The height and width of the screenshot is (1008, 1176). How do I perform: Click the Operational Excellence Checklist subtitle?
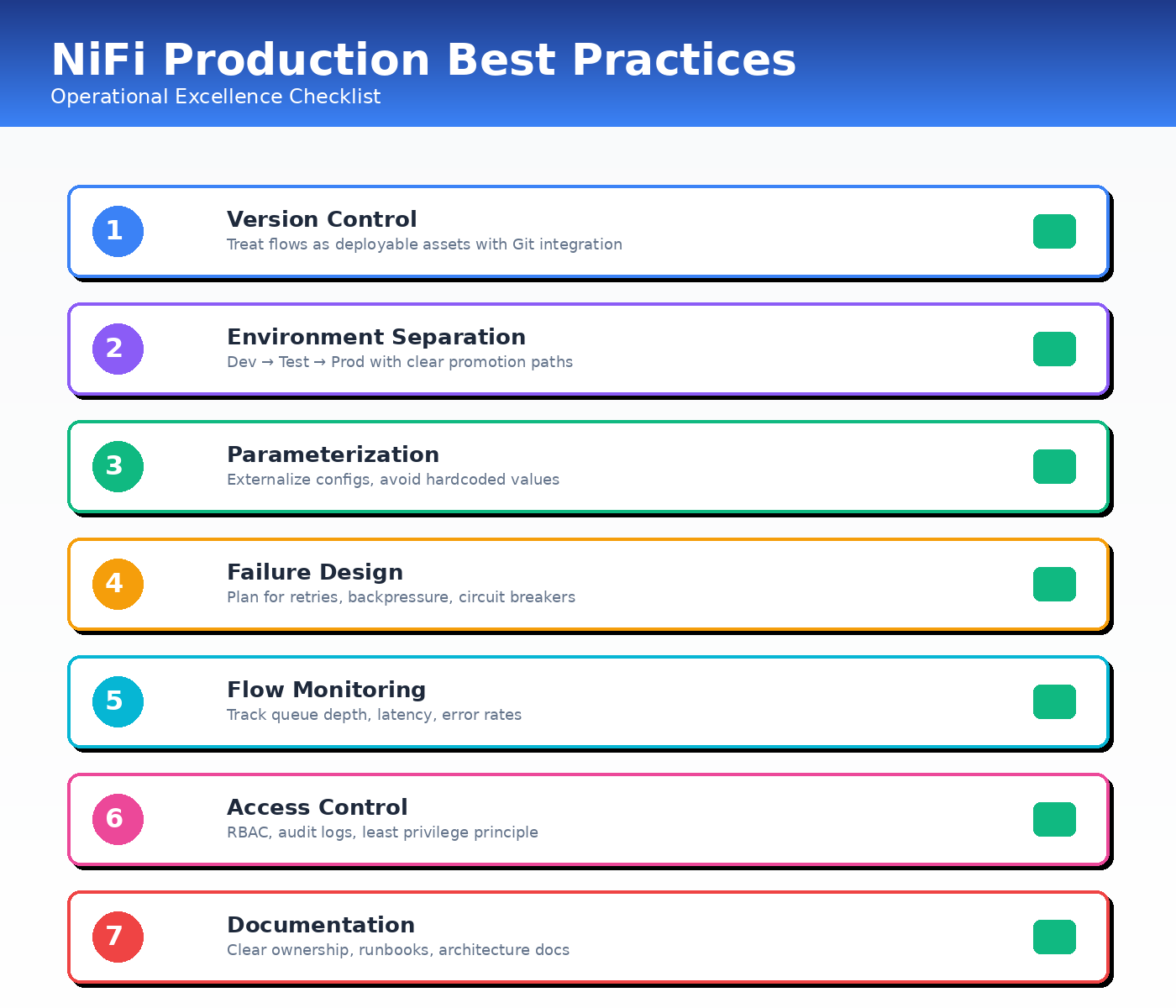[x=216, y=97]
